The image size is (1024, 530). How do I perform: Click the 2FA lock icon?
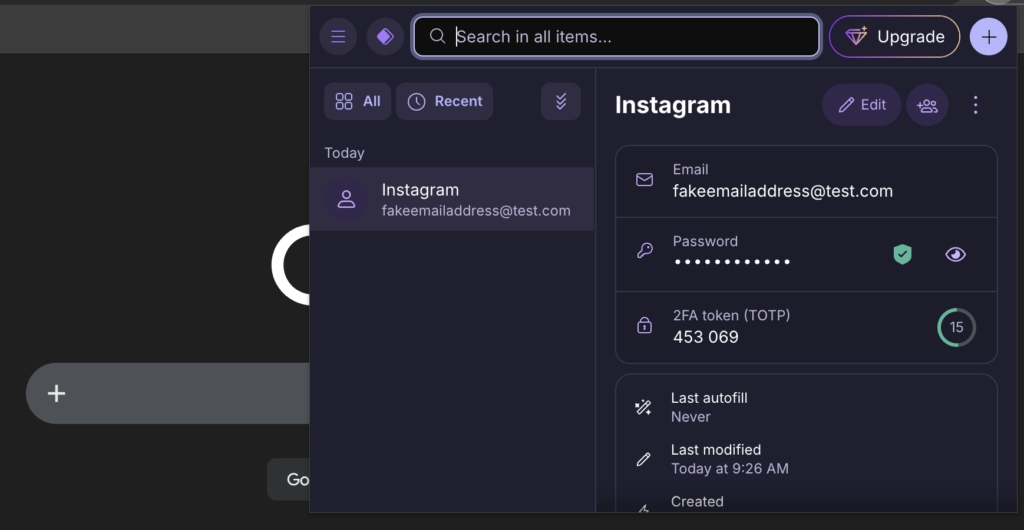coord(645,324)
